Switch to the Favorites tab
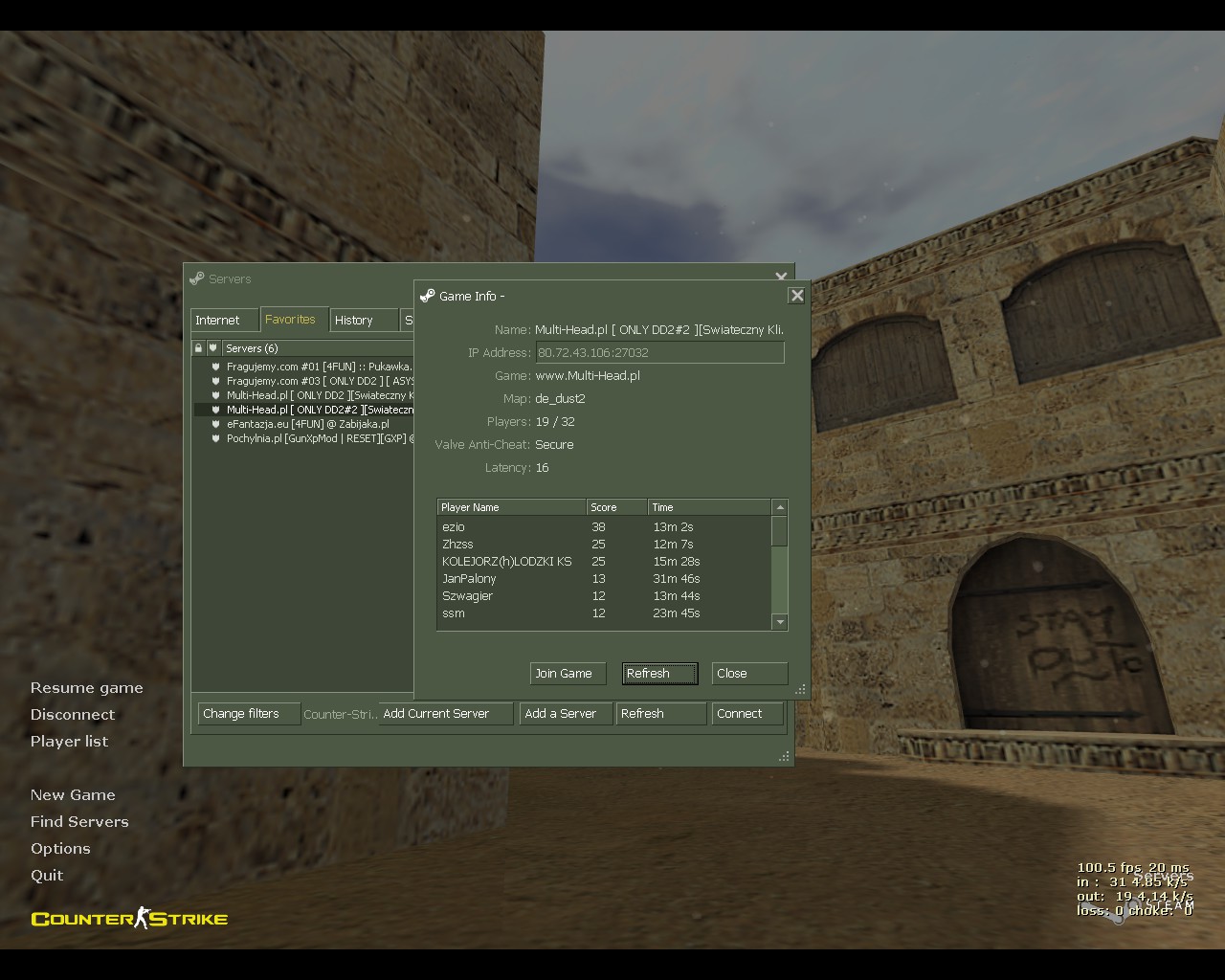The width and height of the screenshot is (1225, 980). (x=294, y=320)
